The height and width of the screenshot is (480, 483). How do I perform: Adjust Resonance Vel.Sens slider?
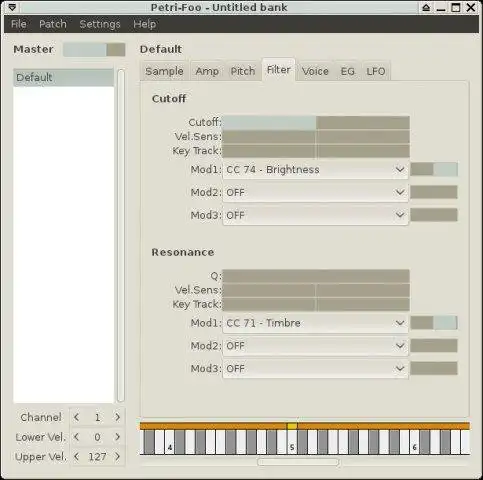(316, 290)
